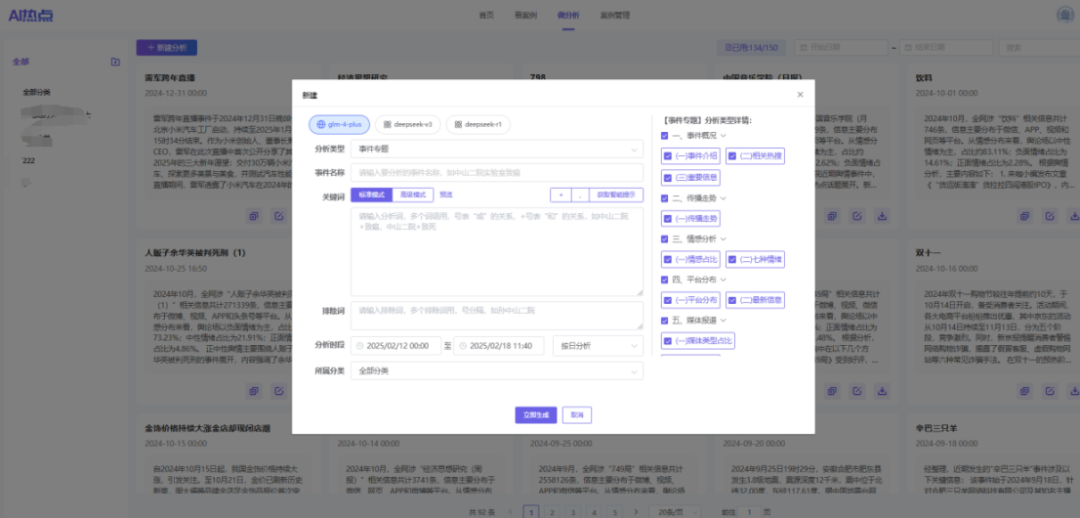Click edit icon on 雷军跨年直播 card
1080x518 pixels.
coord(279,216)
